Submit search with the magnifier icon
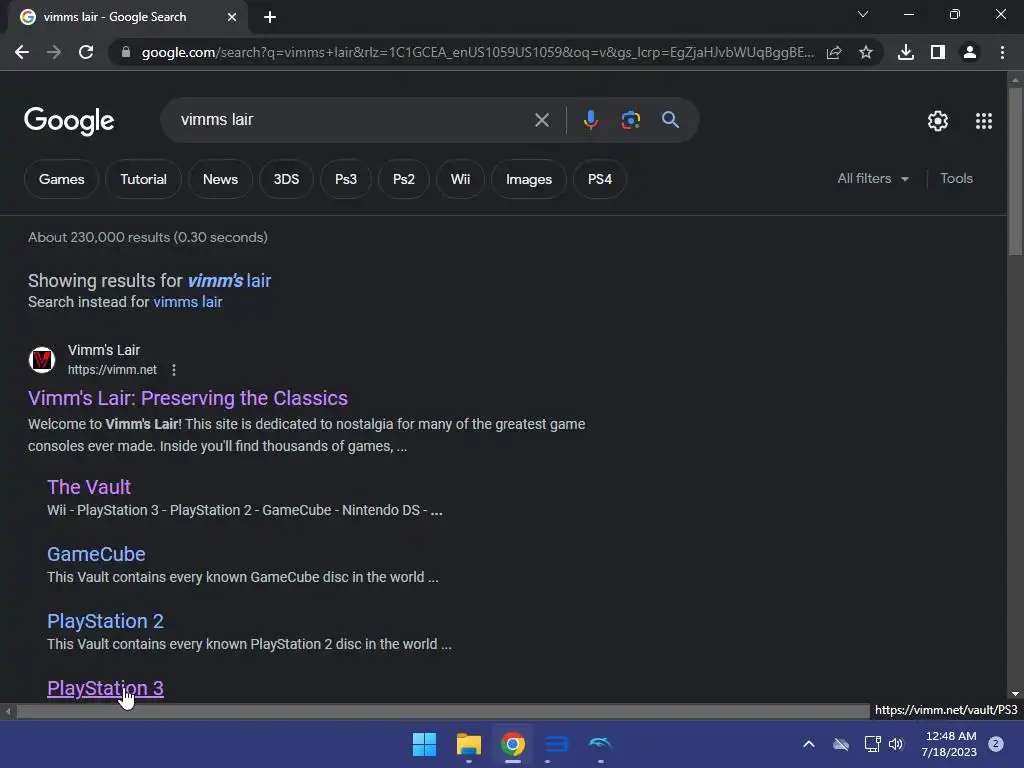This screenshot has height=768, width=1024. click(670, 120)
